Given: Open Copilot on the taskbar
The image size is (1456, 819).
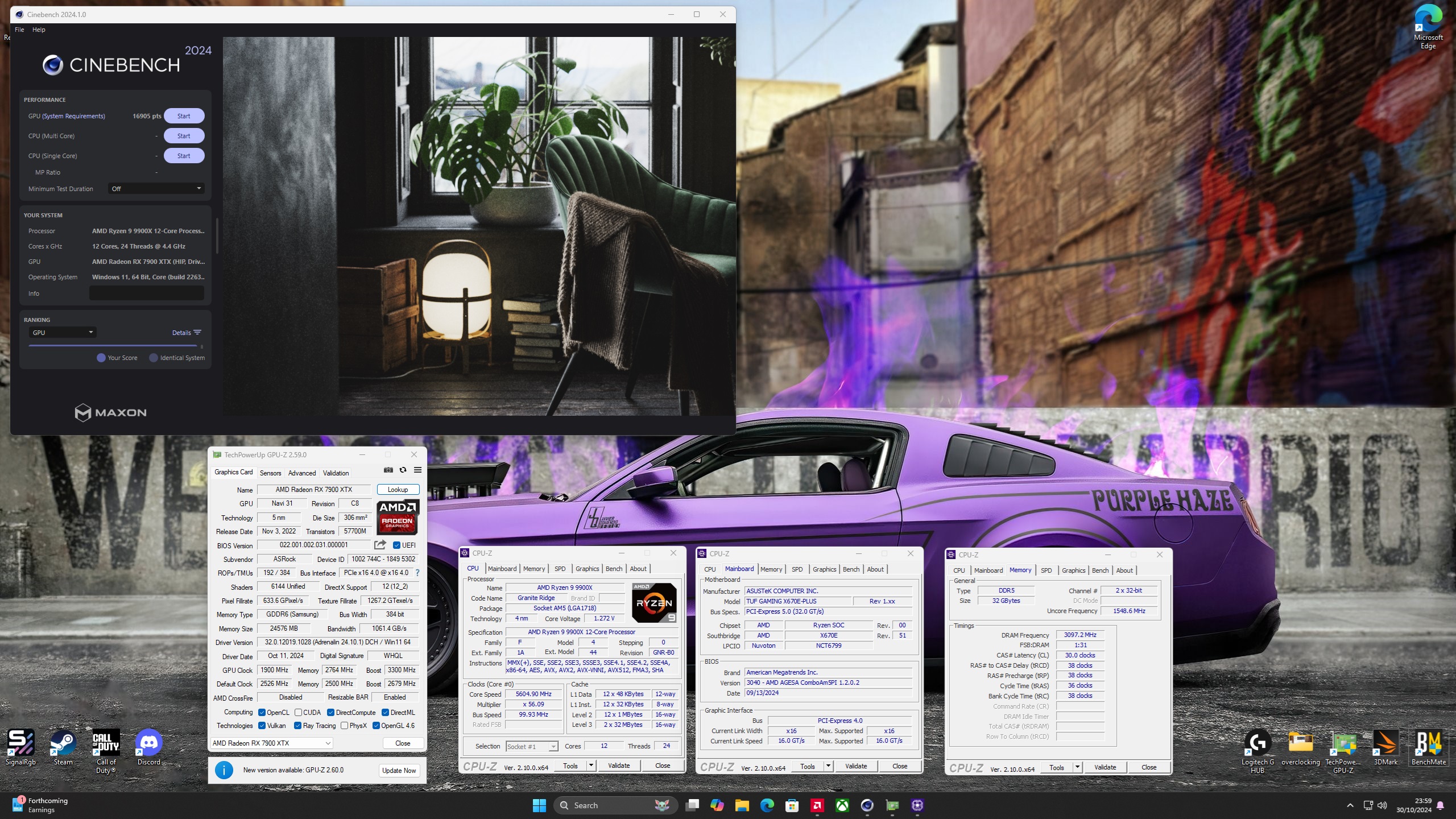Looking at the screenshot, I should (717, 805).
